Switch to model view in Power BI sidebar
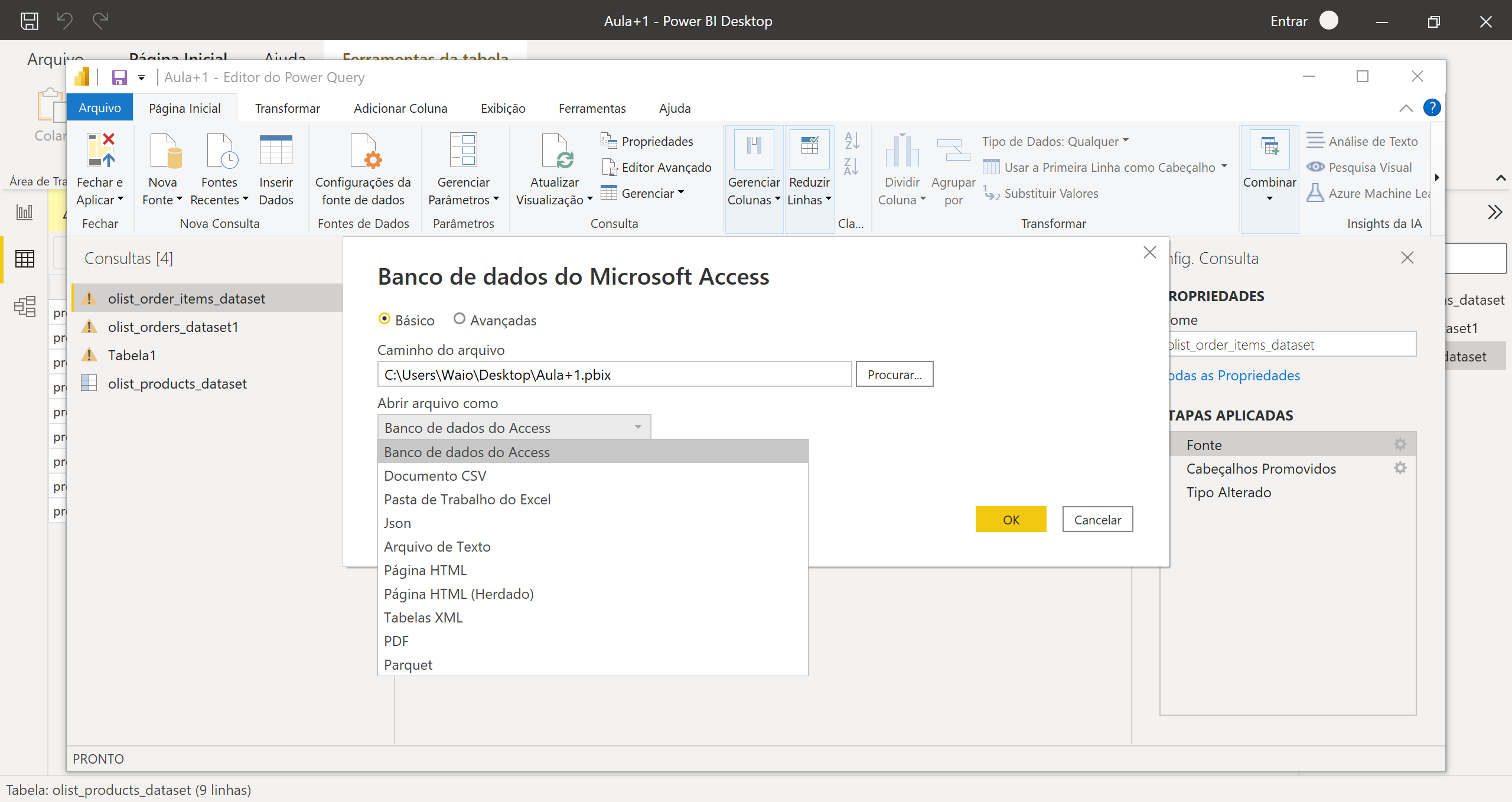Screen dimensions: 1512x802 pos(24,306)
